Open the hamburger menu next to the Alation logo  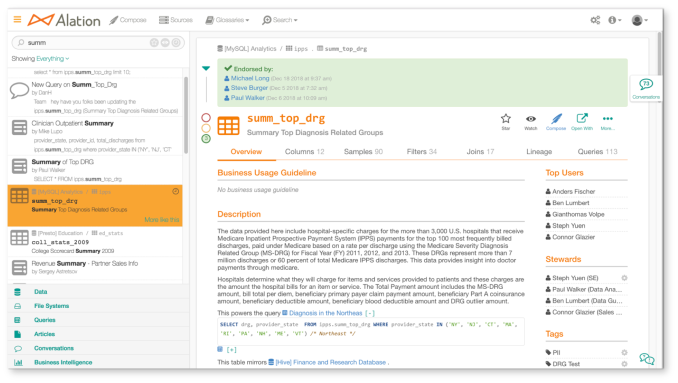click(x=17, y=19)
